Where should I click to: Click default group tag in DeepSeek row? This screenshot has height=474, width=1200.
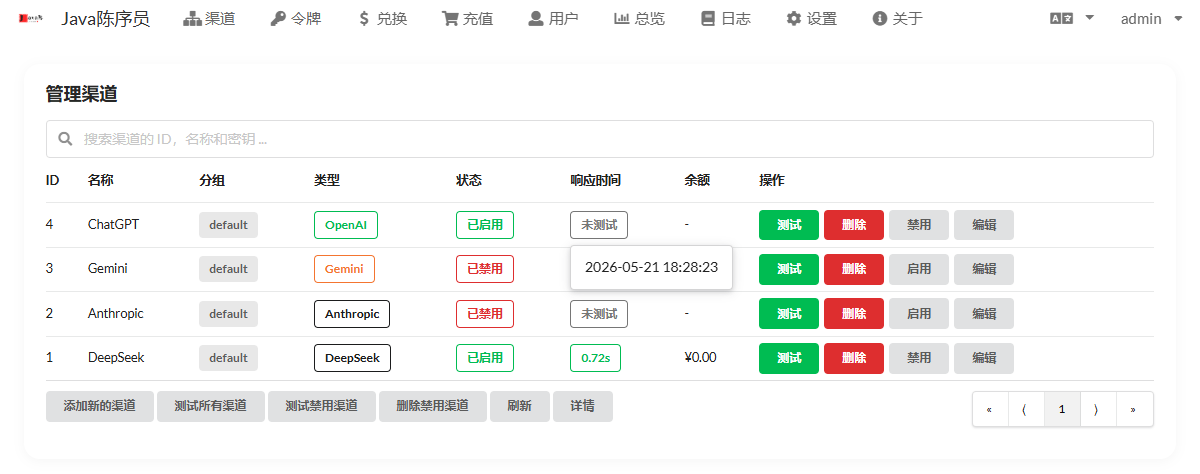pos(228,358)
